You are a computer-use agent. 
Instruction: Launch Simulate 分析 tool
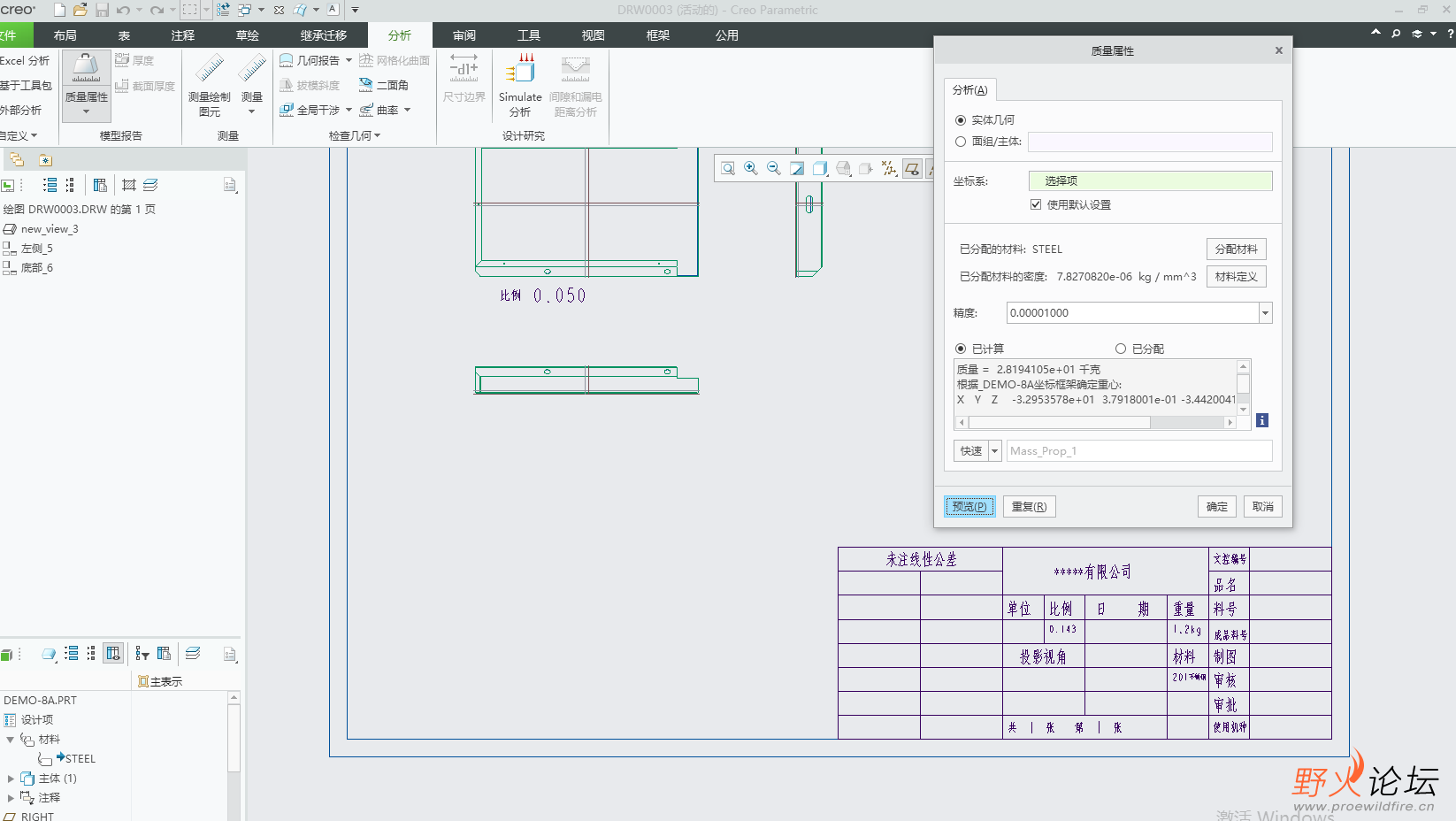click(x=520, y=85)
